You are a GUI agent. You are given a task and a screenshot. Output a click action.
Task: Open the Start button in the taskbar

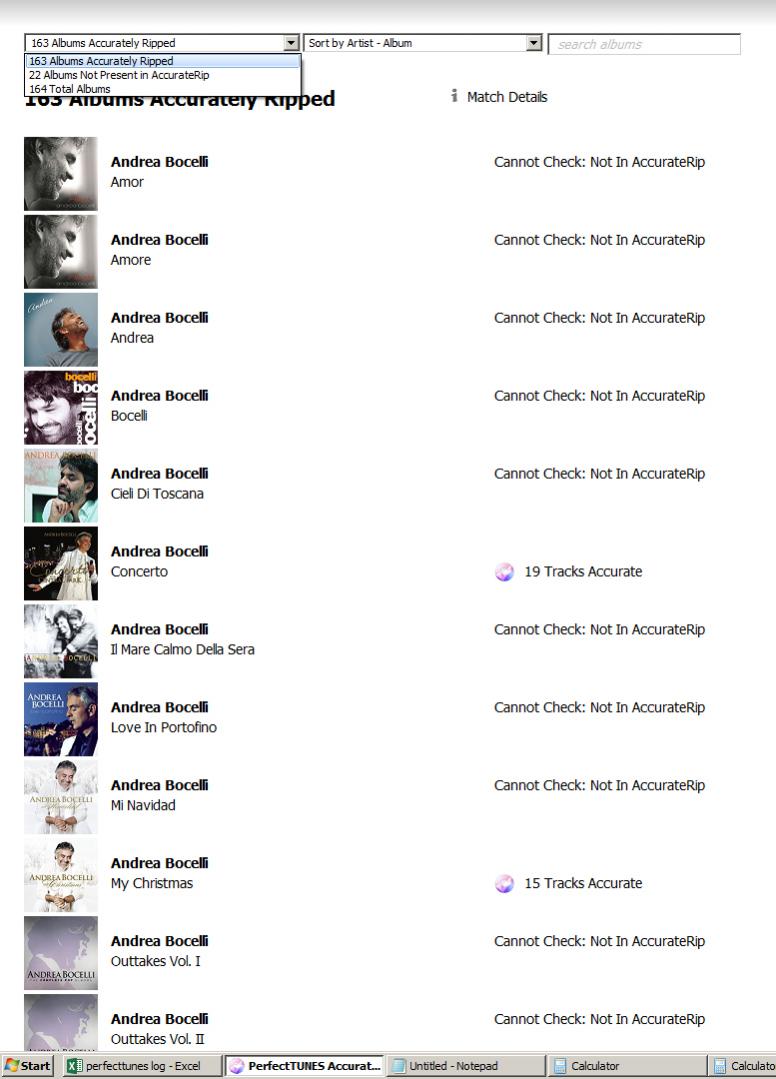pyautogui.click(x=28, y=1066)
